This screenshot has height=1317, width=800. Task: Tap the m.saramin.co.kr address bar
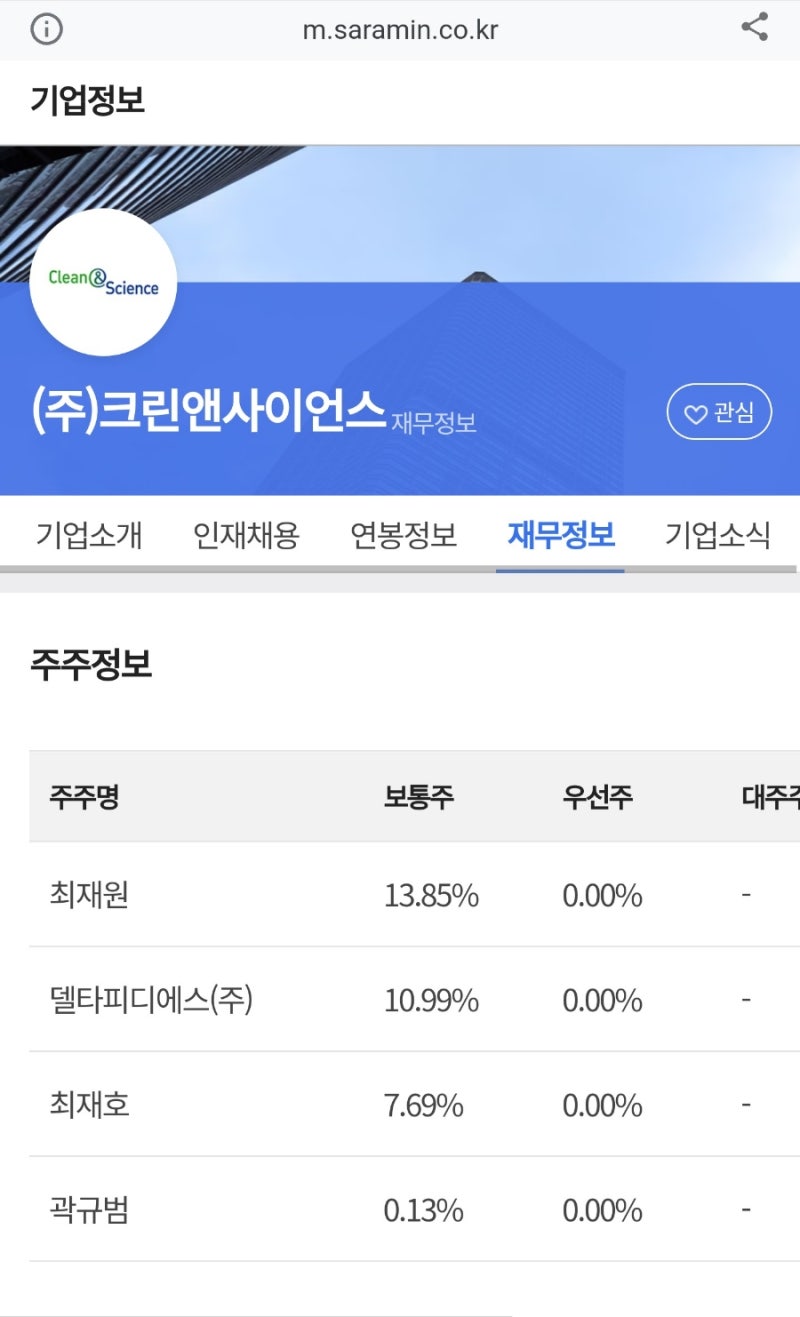400,28
